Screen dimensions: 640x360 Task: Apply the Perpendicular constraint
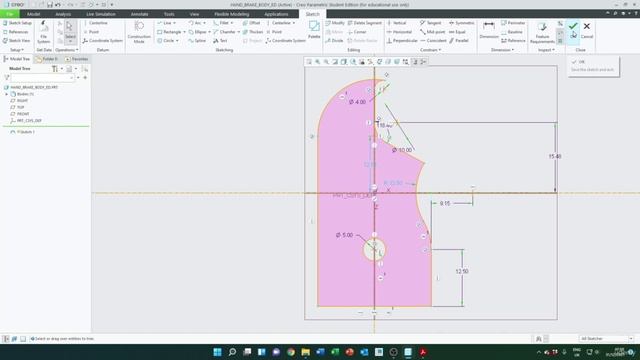(x=402, y=41)
